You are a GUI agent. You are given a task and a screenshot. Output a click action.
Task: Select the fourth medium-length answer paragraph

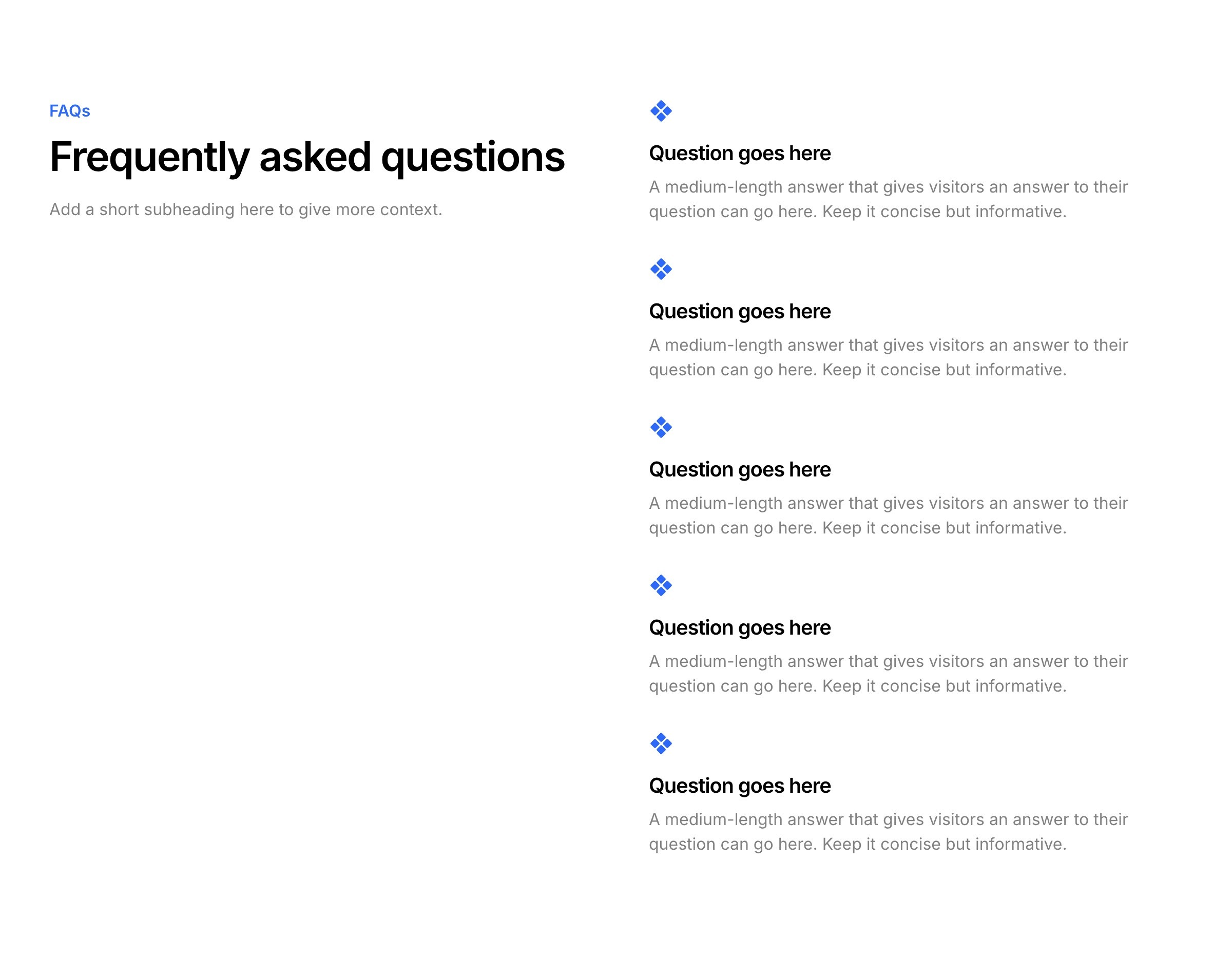click(x=888, y=674)
